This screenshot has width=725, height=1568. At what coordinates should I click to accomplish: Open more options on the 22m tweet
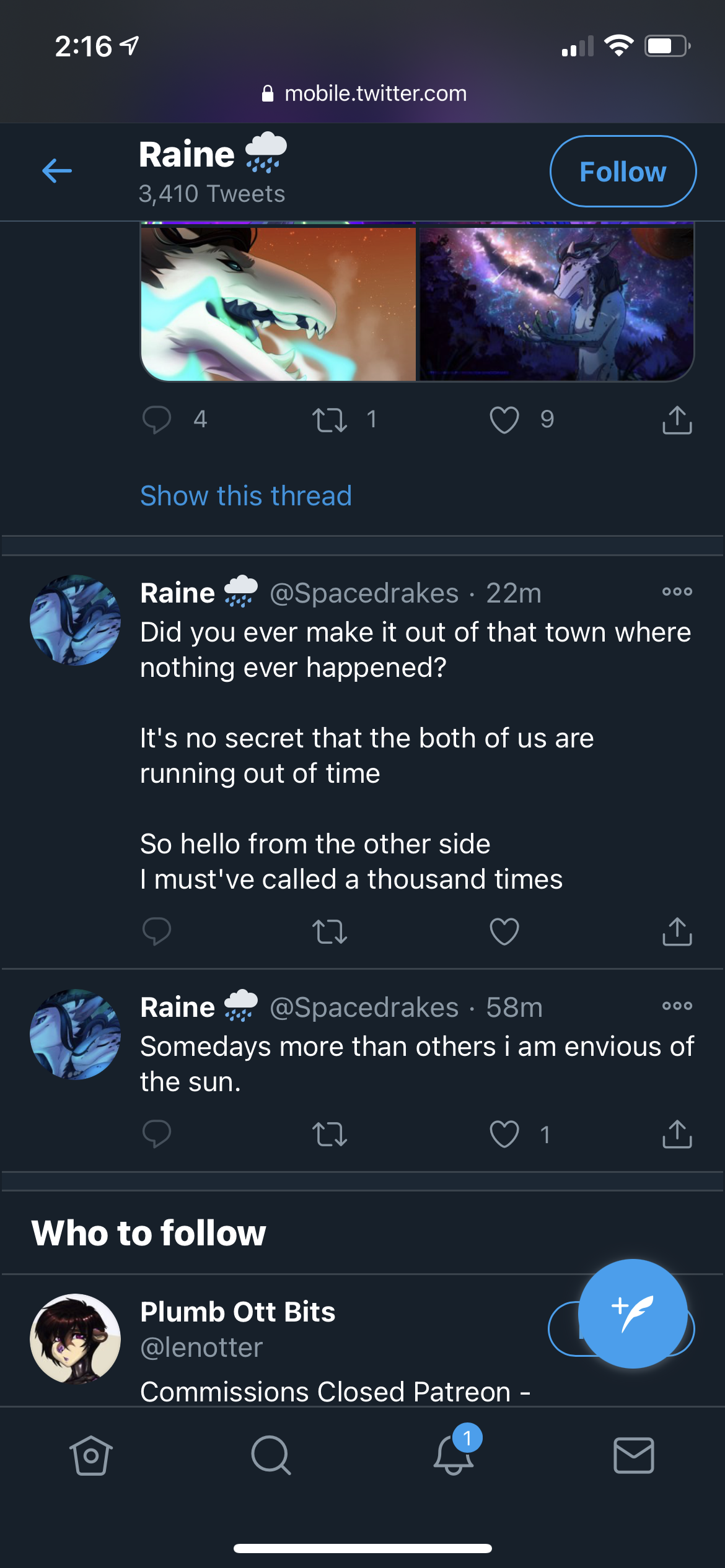click(677, 592)
